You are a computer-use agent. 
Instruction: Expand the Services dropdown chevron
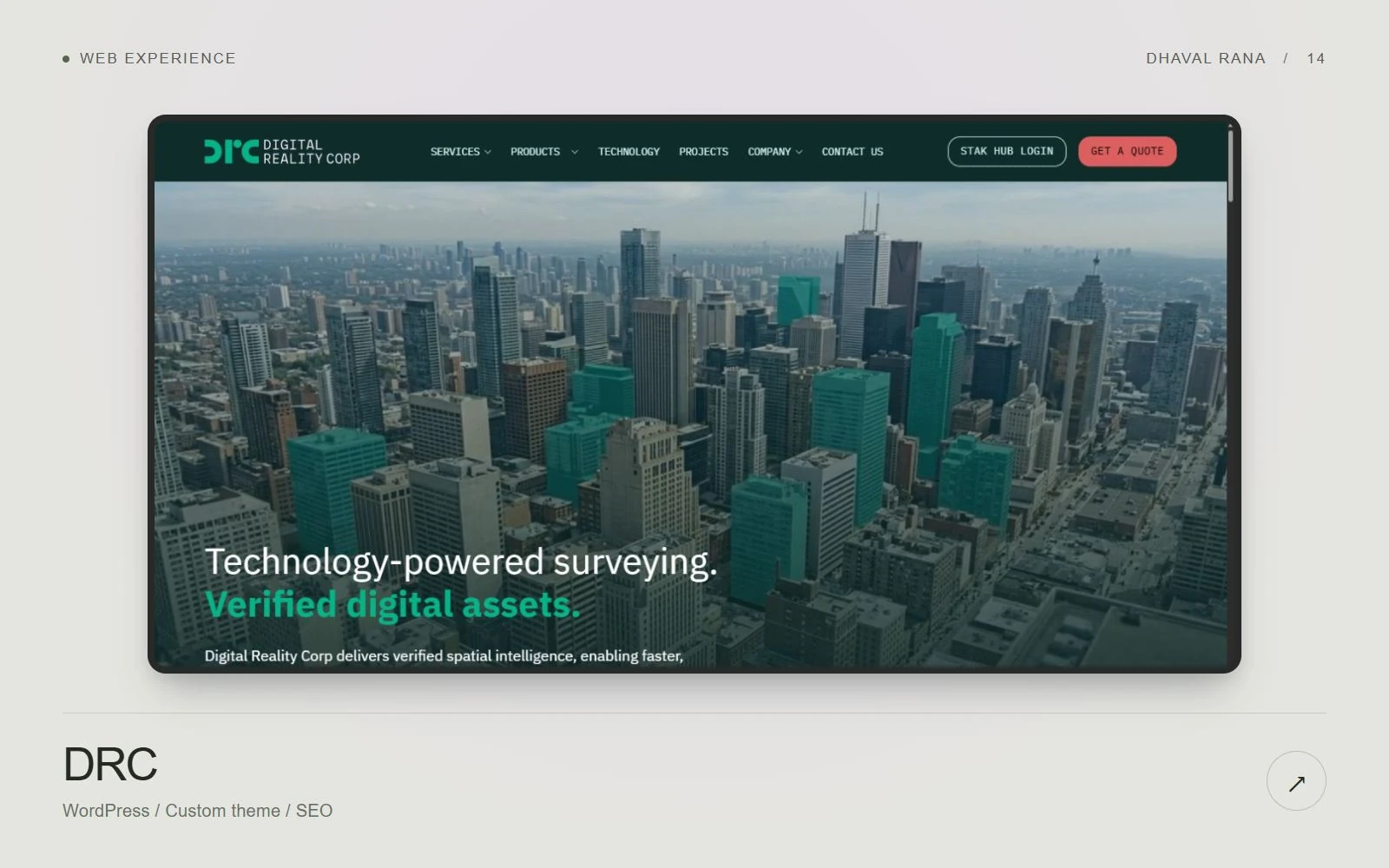tap(488, 152)
